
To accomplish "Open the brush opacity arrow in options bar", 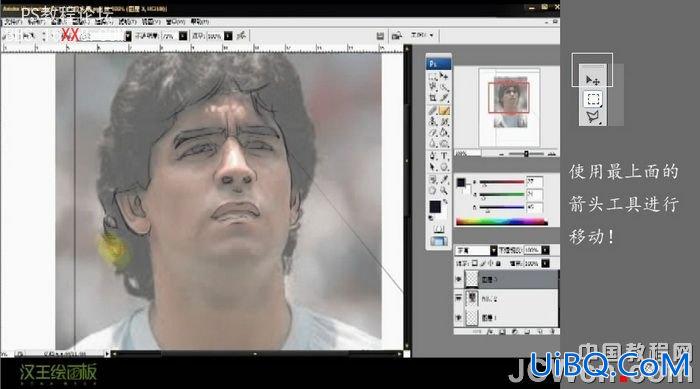I will (x=183, y=36).
